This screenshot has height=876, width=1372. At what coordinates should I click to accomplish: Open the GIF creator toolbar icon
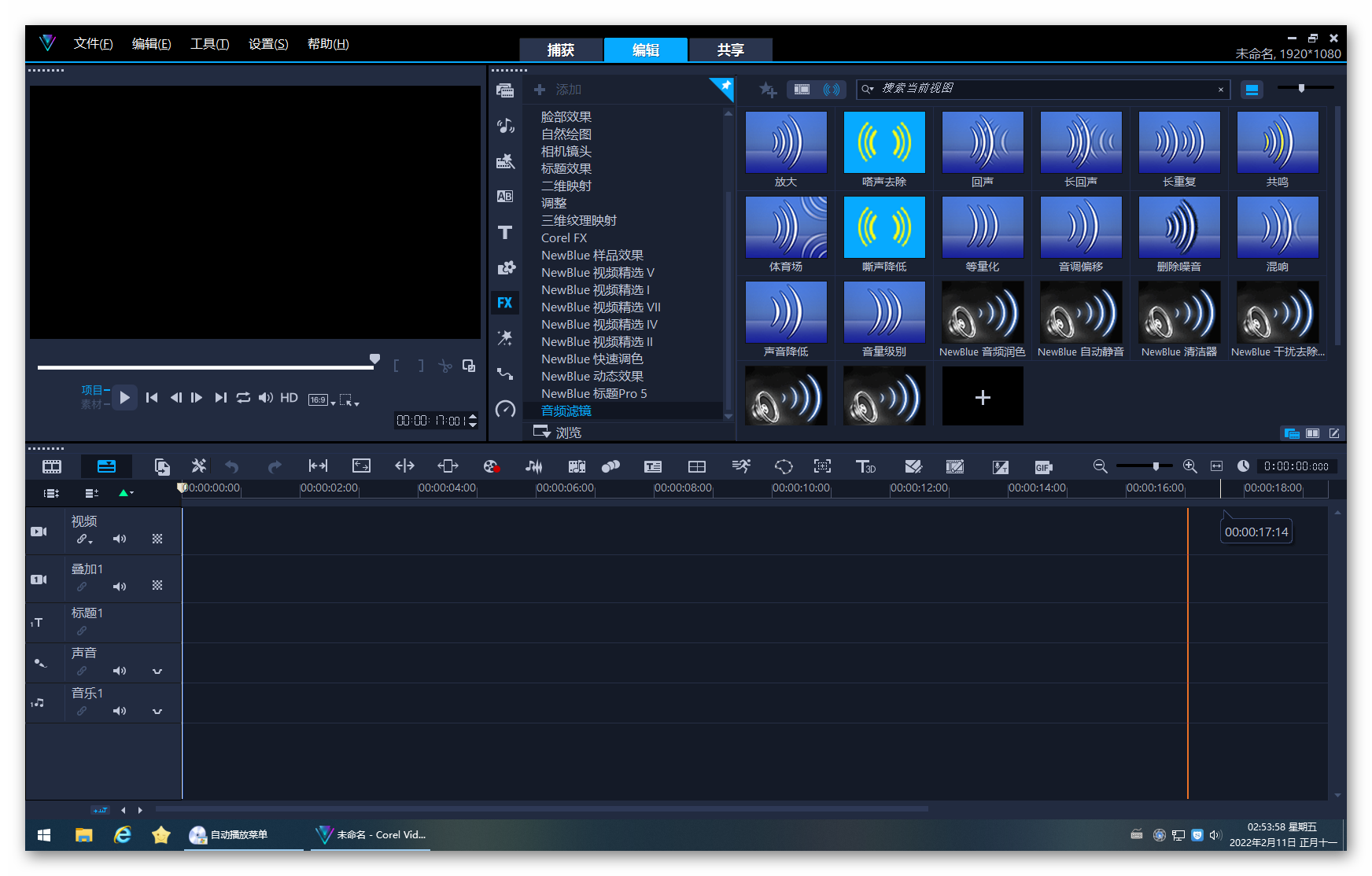(1043, 467)
